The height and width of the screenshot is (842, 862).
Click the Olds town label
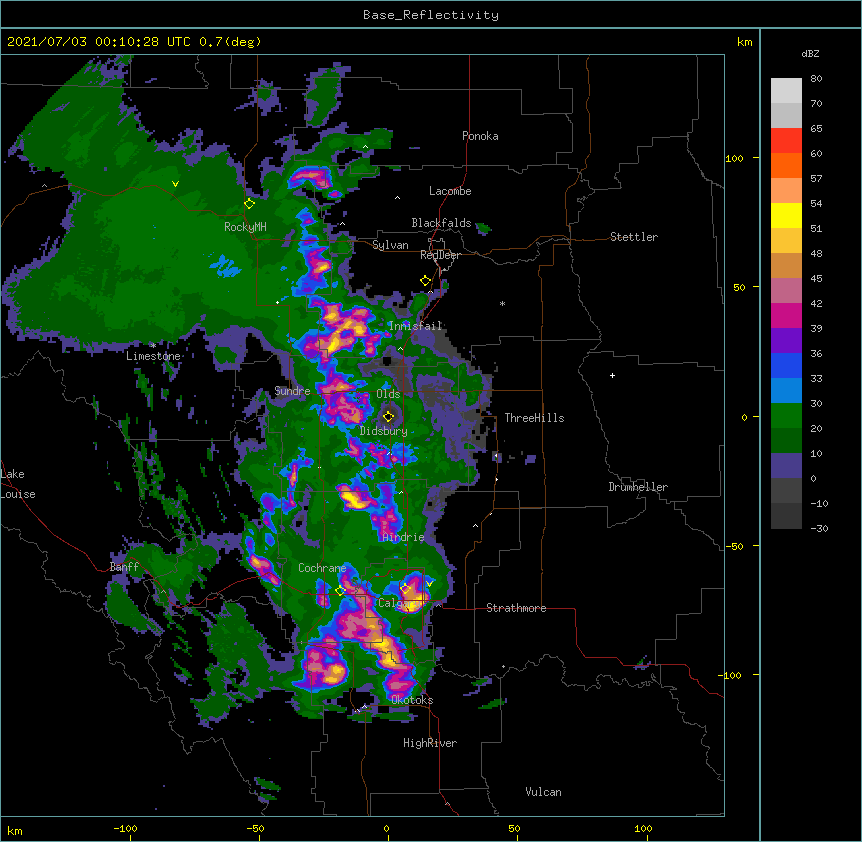click(x=388, y=394)
